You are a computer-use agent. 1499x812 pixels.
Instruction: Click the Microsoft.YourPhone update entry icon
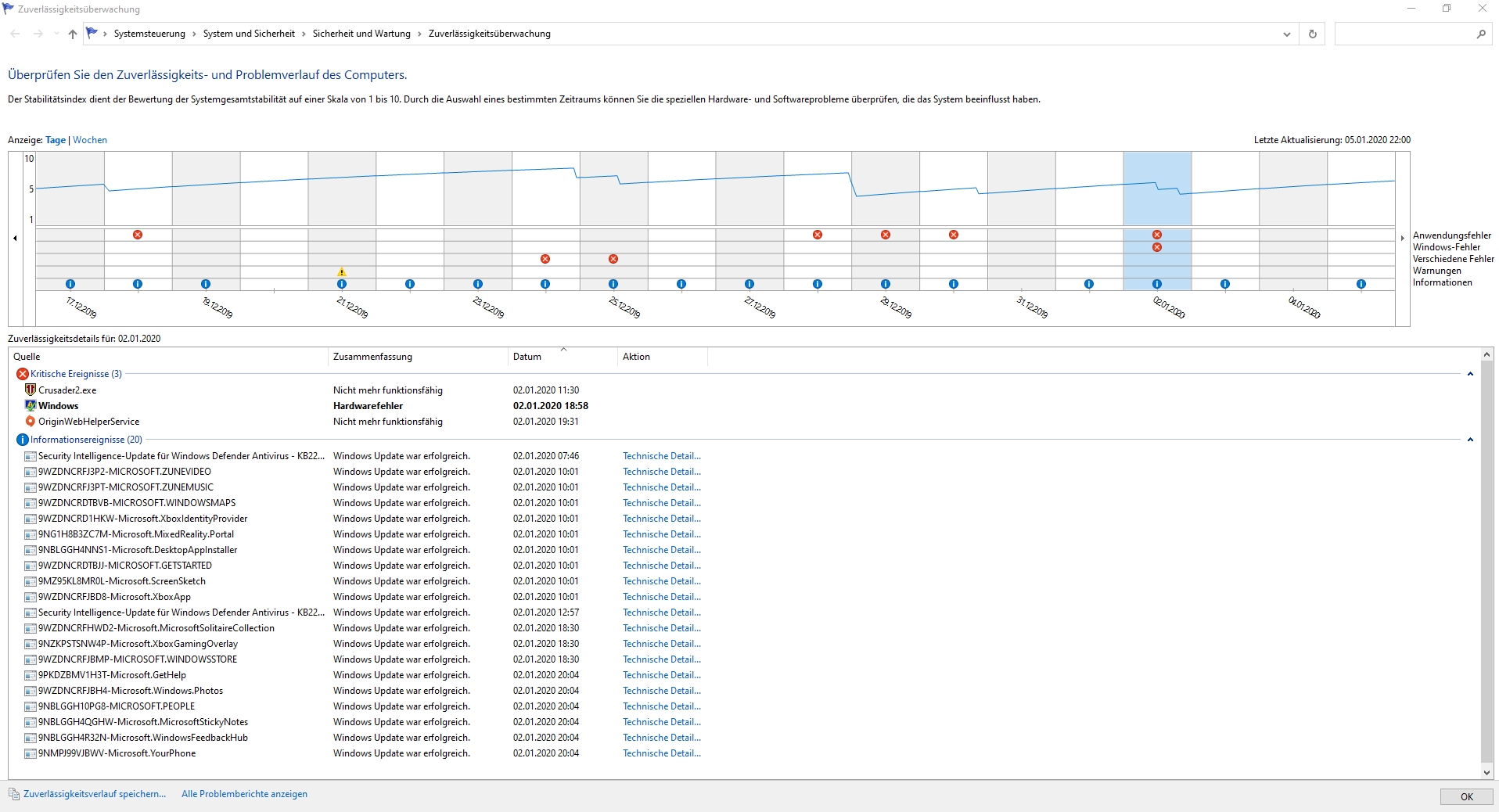(x=31, y=753)
